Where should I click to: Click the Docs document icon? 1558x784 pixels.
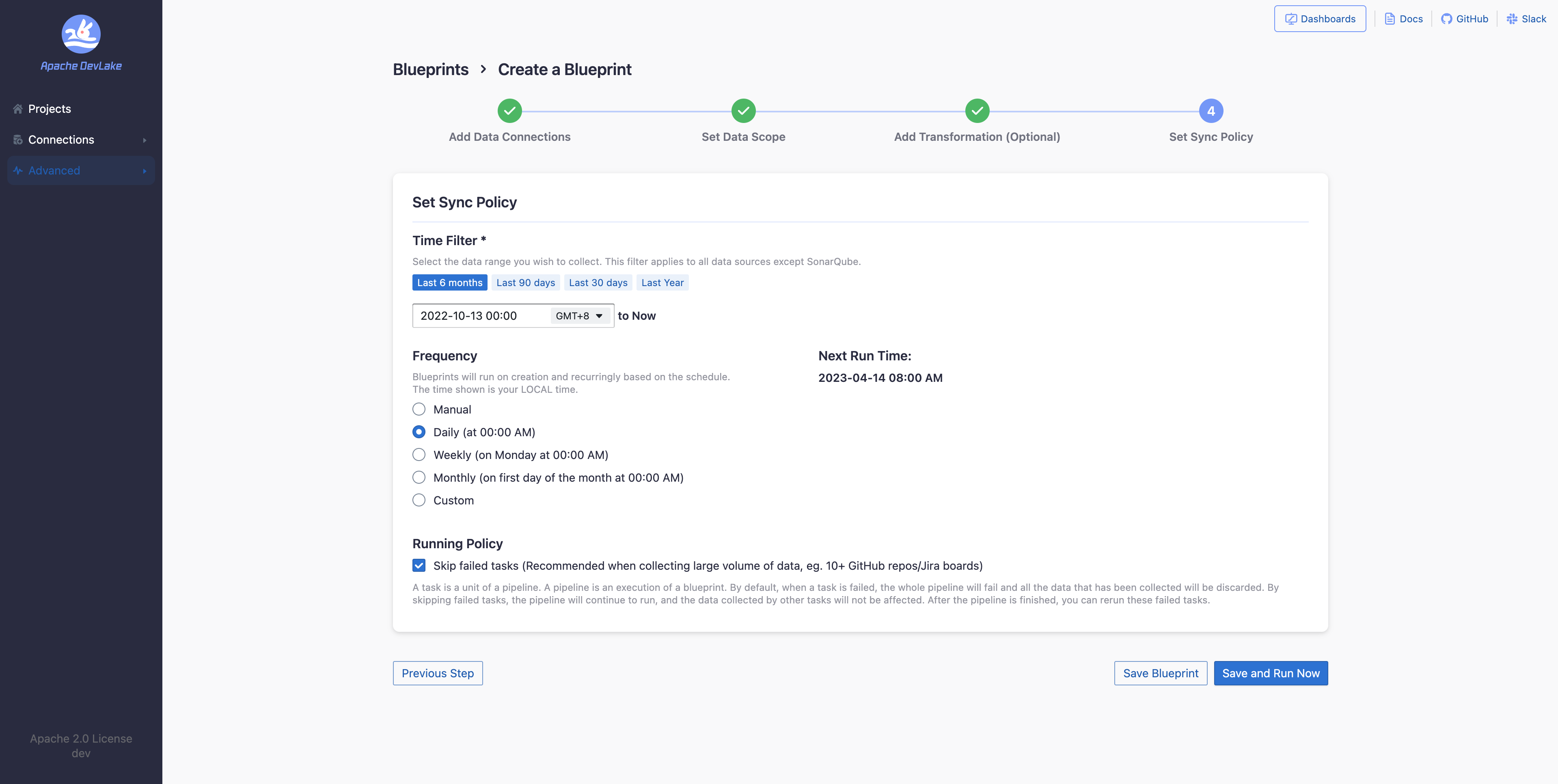1390,19
